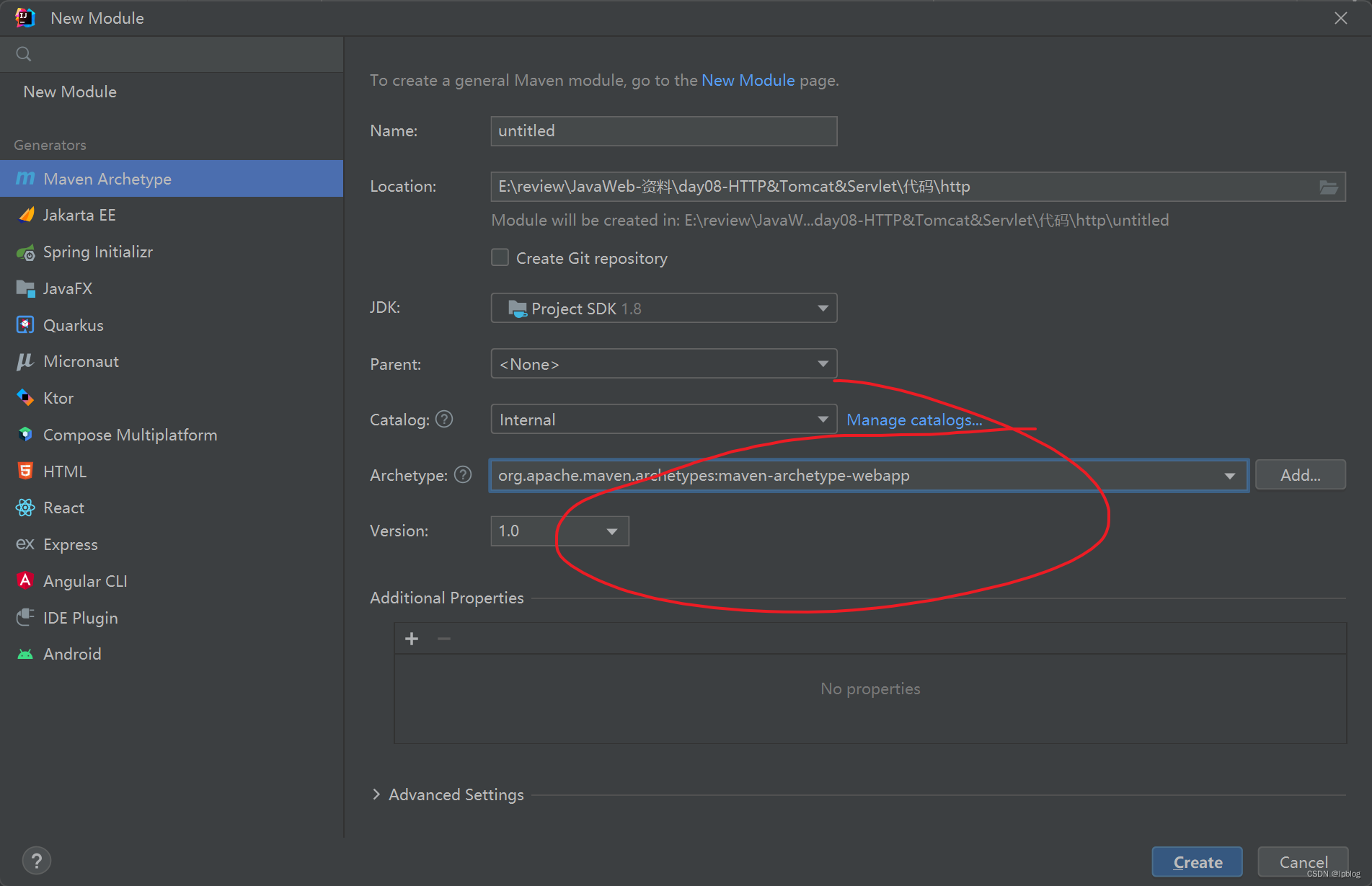Open help for the Archetype field
Image resolution: width=1372 pixels, height=886 pixels.
coord(463,474)
